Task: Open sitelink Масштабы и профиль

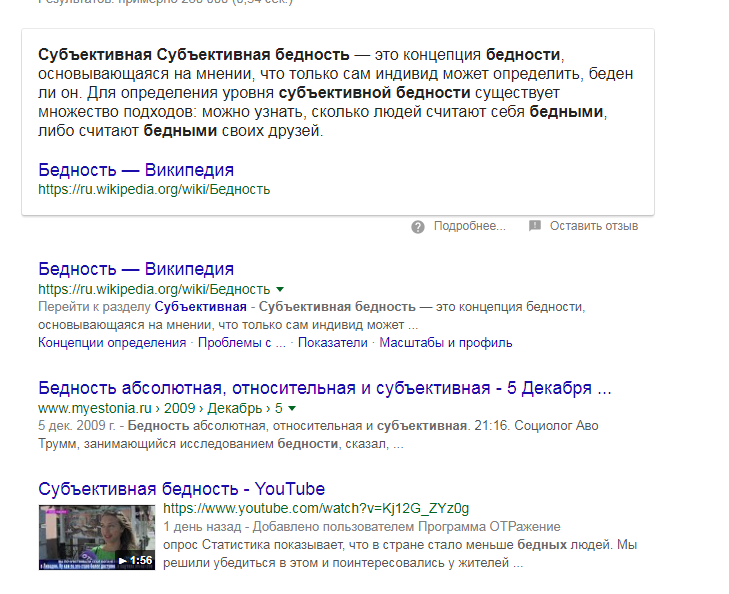Action: [x=446, y=343]
